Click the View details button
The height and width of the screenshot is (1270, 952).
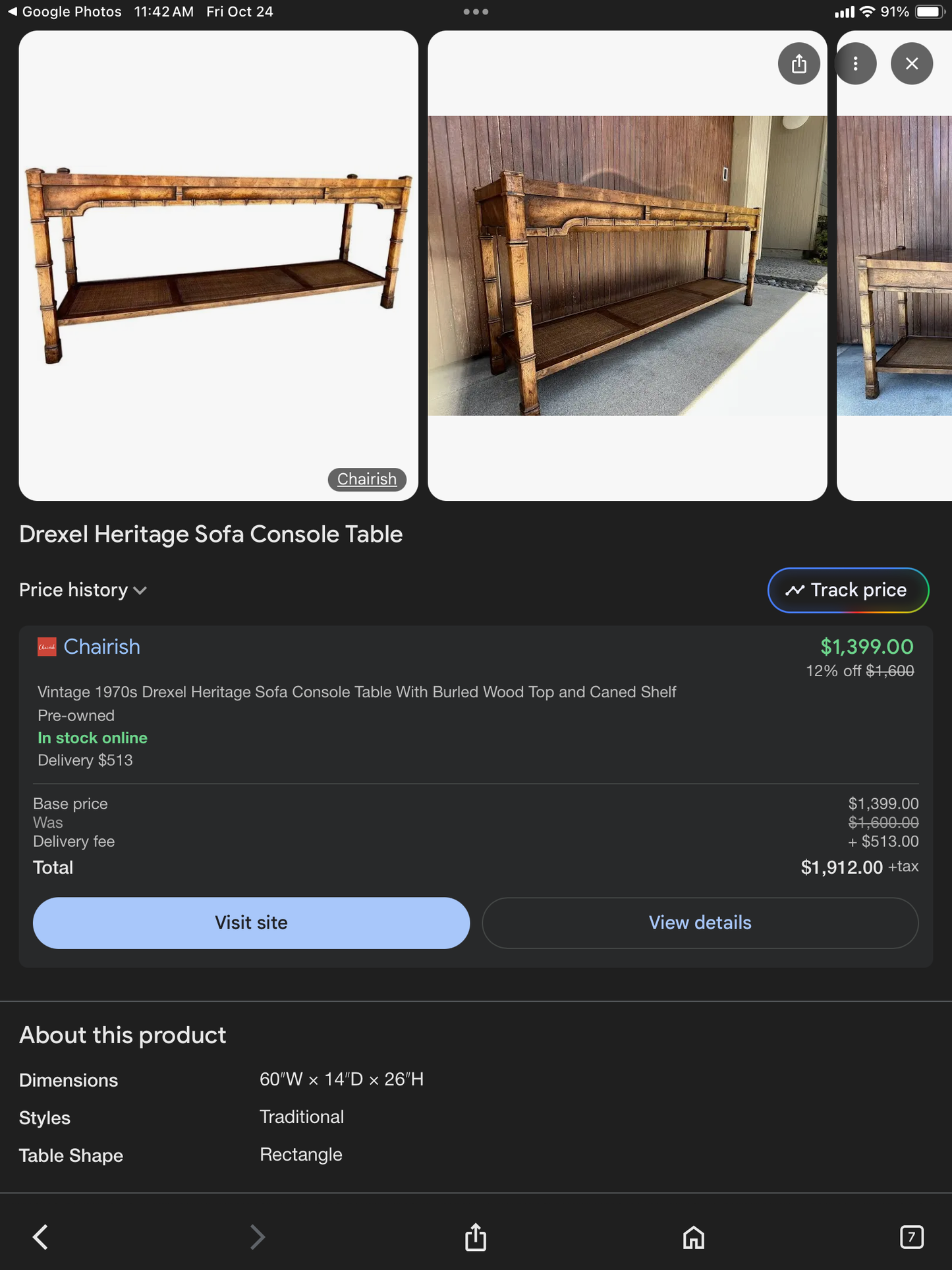pyautogui.click(x=700, y=923)
